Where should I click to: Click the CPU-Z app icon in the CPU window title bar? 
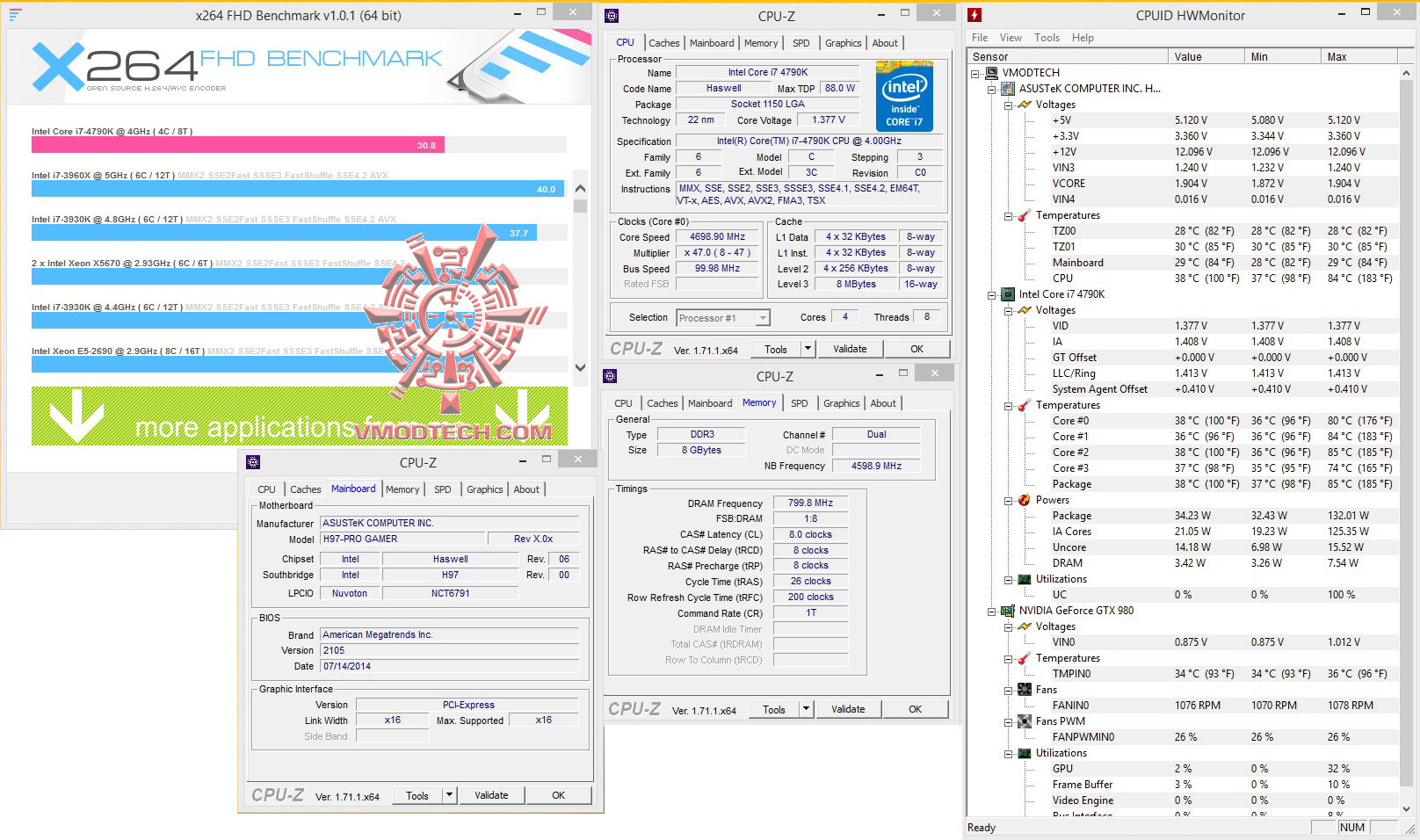tap(612, 16)
